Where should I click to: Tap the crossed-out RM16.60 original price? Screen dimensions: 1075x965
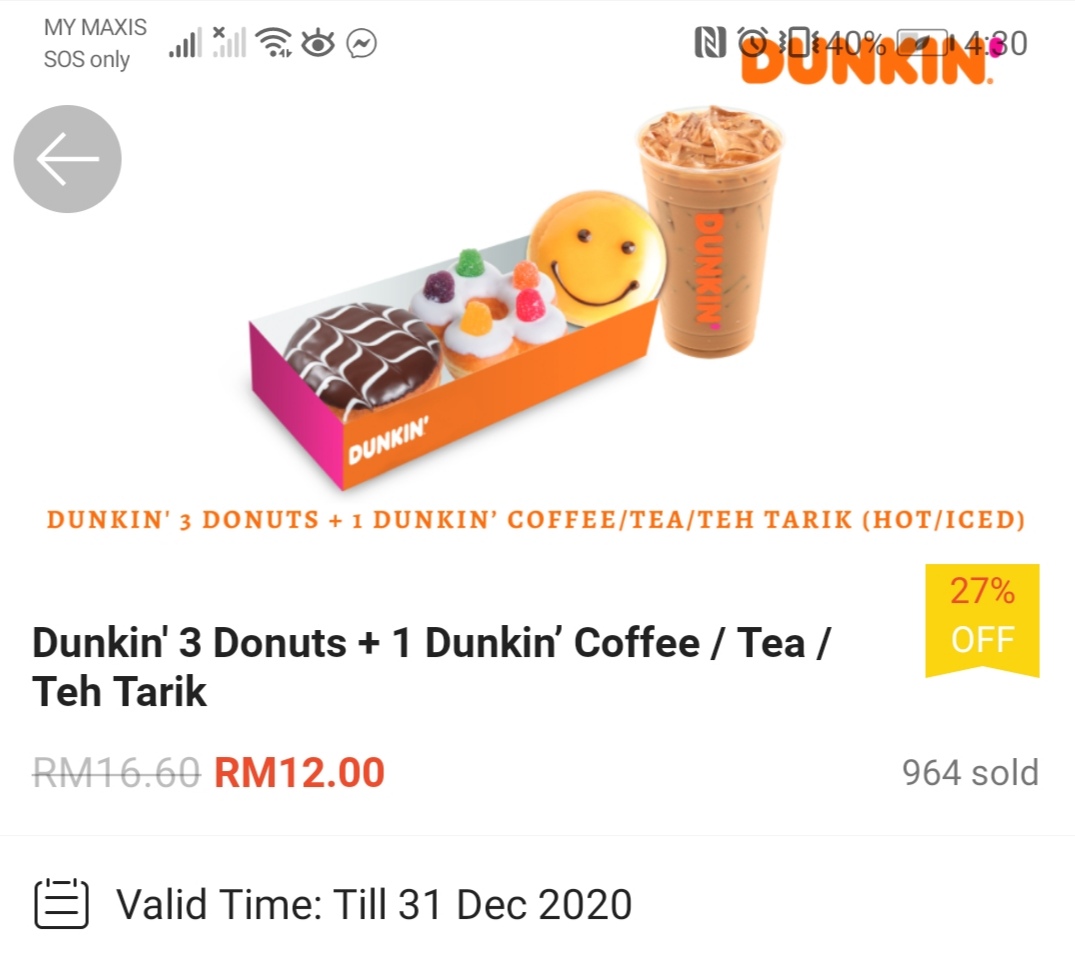[117, 773]
